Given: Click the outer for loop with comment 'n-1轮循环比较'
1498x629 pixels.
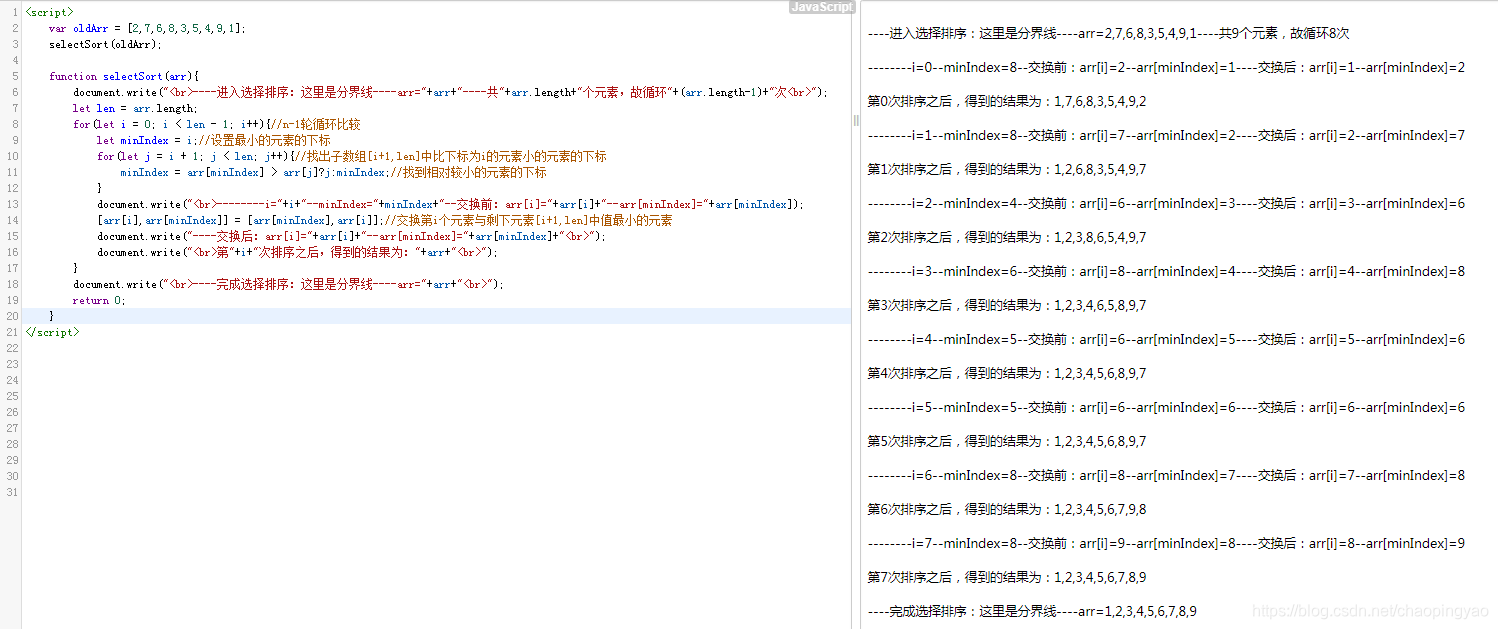Looking at the screenshot, I should (x=217, y=124).
